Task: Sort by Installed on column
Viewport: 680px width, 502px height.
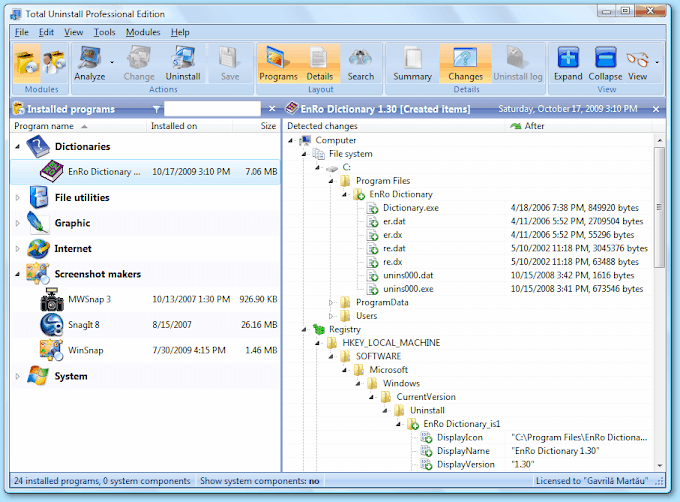Action: 190,126
